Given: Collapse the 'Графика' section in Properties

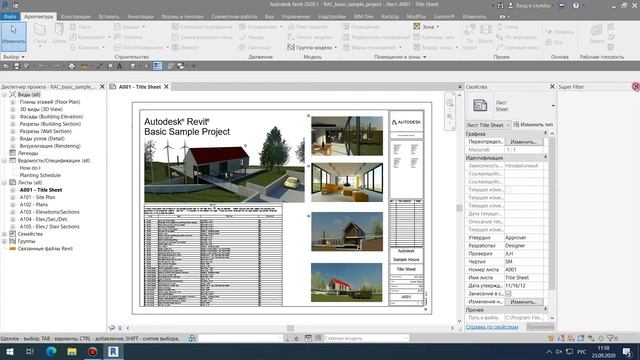Looking at the screenshot, I should click(545, 133).
